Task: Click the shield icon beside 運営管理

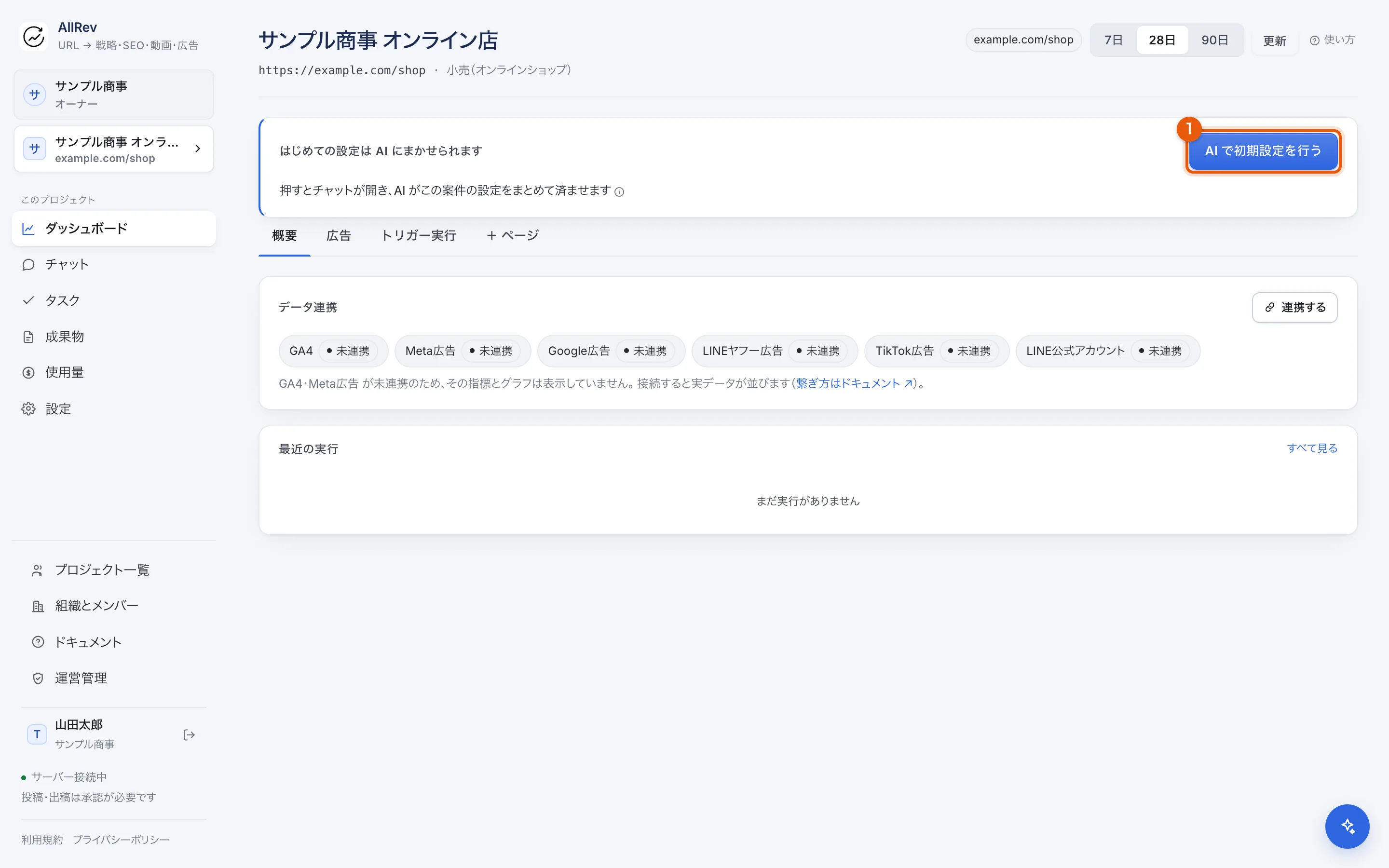Action: (38, 678)
